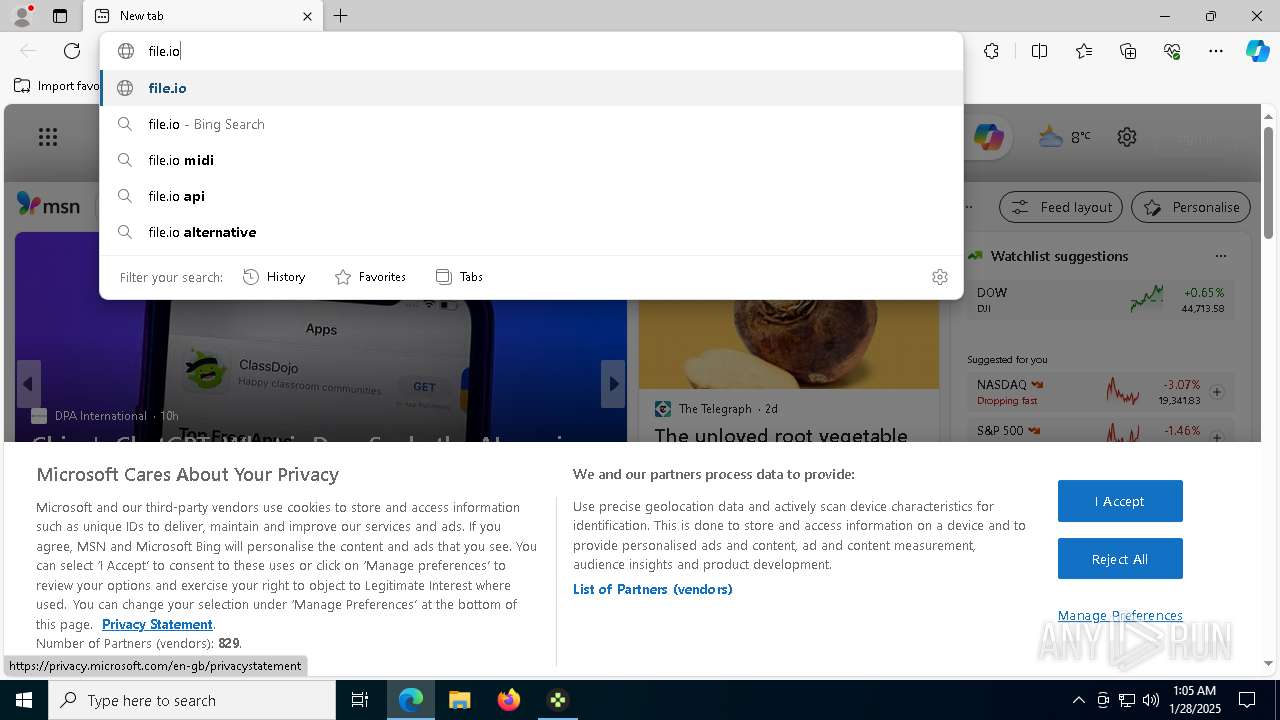Show hidden system tray icons
Image resolution: width=1280 pixels, height=720 pixels.
1078,700
